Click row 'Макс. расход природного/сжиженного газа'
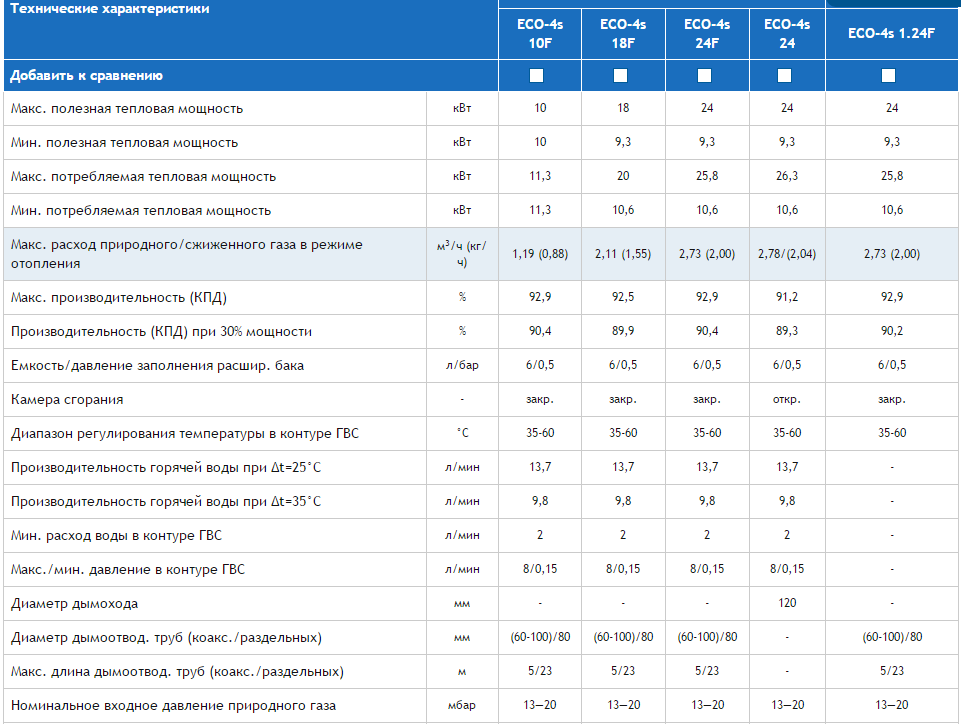This screenshot has height=724, width=961. tap(480, 254)
